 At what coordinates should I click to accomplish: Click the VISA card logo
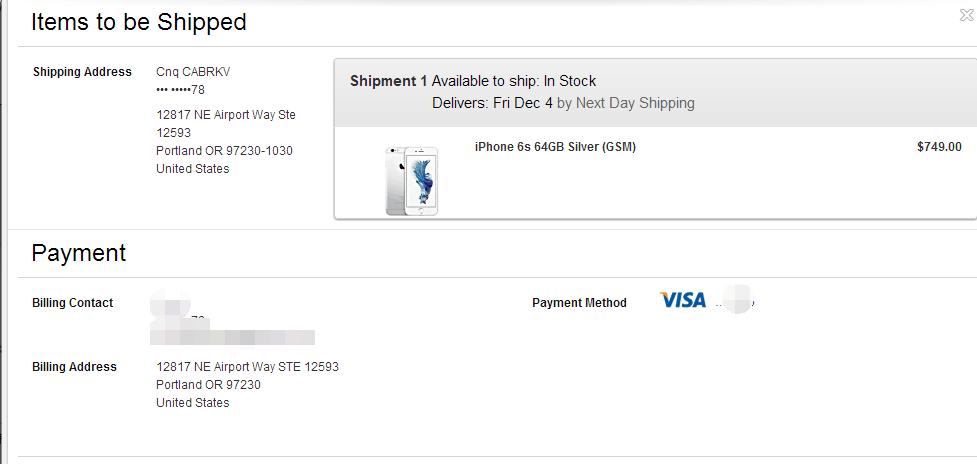(x=683, y=300)
